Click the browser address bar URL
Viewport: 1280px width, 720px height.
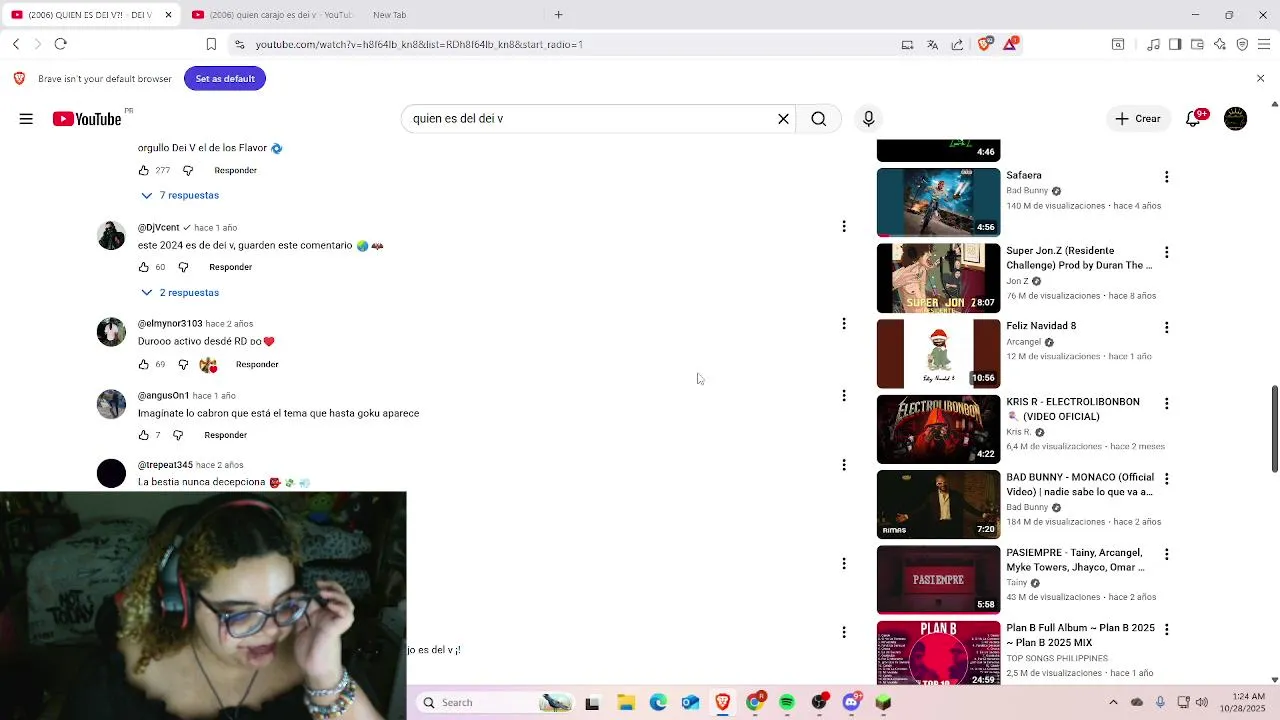coord(418,44)
